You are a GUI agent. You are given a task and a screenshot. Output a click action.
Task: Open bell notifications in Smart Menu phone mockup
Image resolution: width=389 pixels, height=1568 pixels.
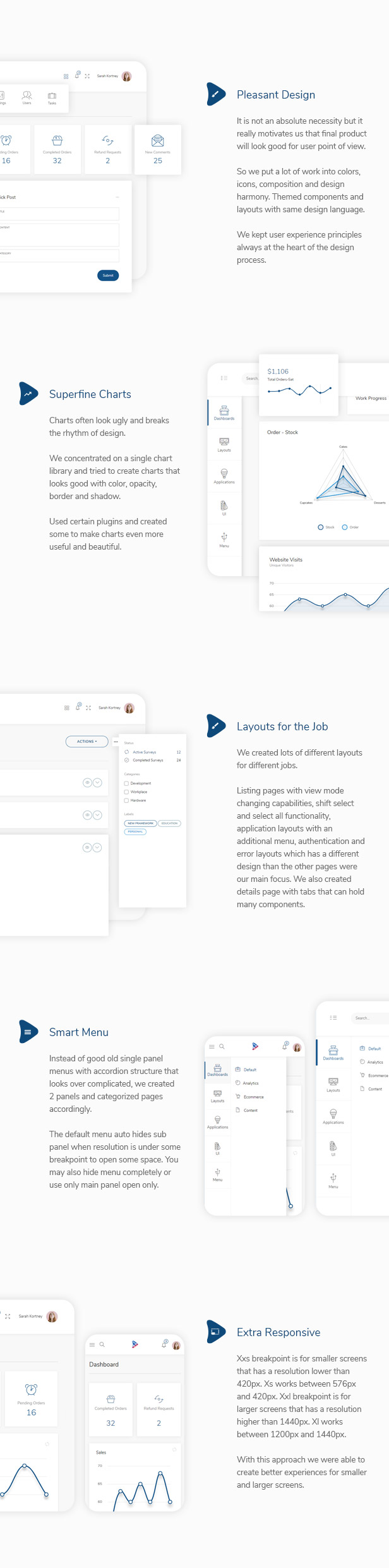tap(285, 1046)
